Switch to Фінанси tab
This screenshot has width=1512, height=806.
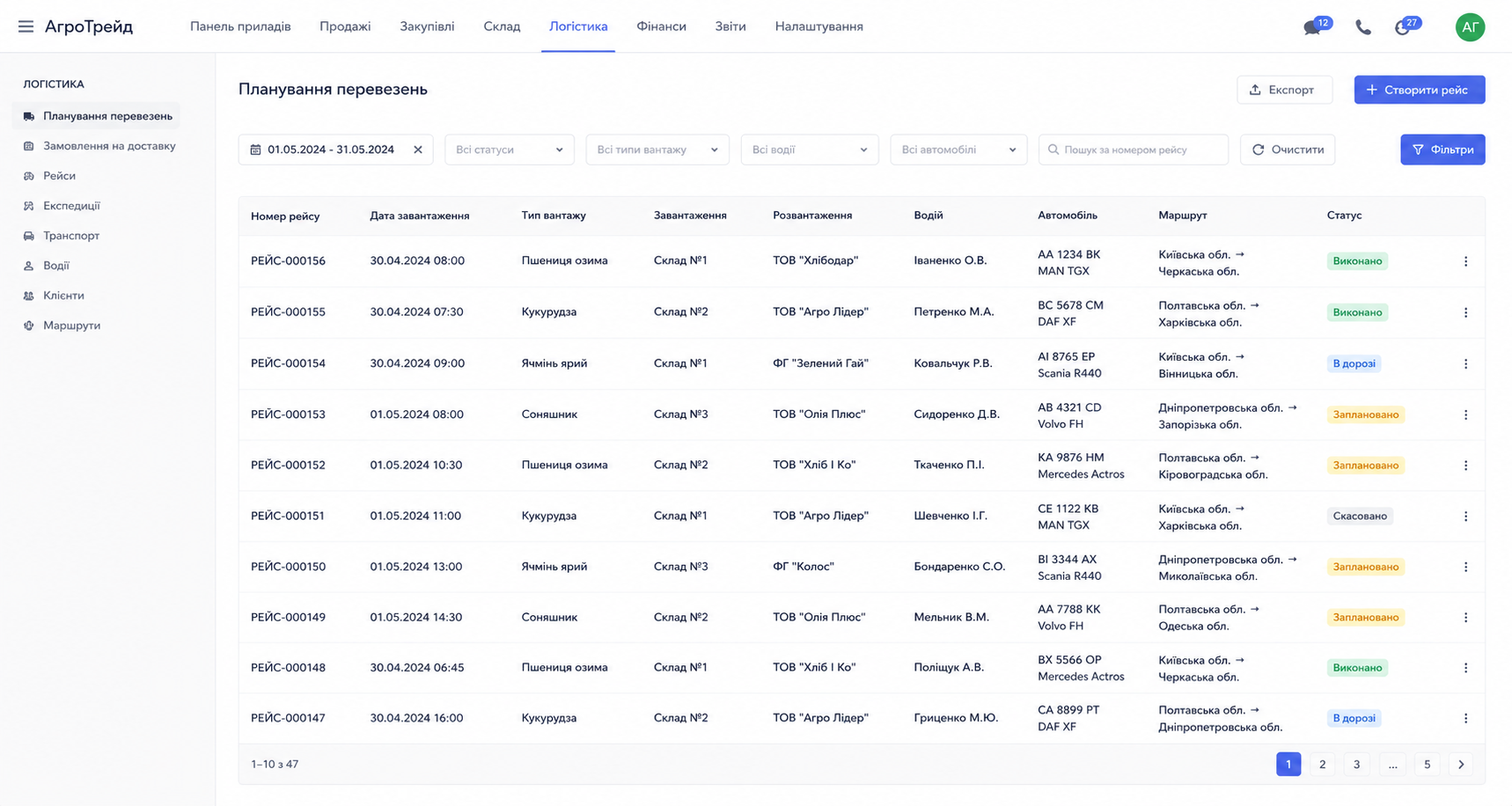[x=661, y=26]
